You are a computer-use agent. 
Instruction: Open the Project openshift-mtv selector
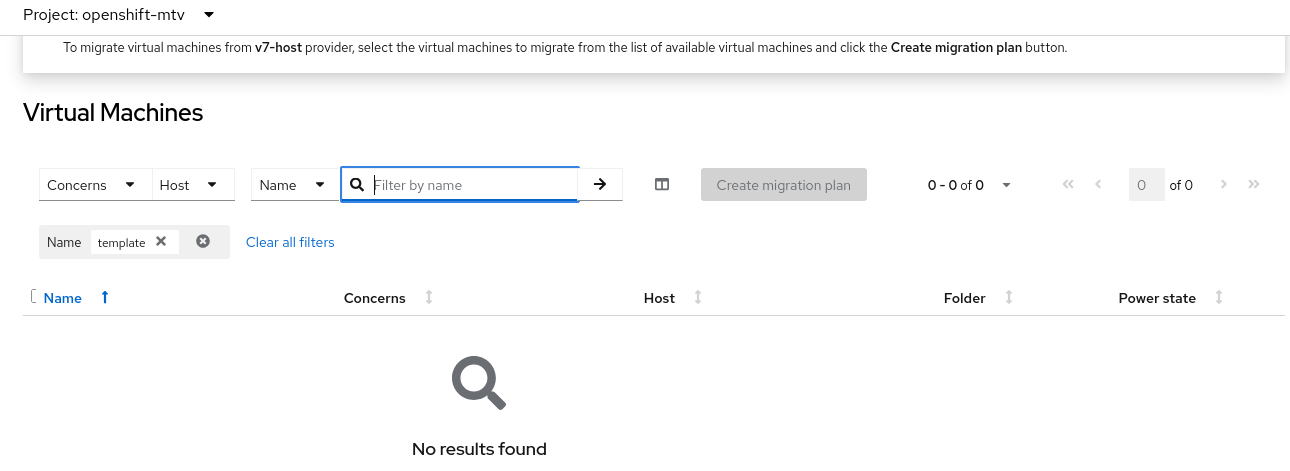[118, 15]
